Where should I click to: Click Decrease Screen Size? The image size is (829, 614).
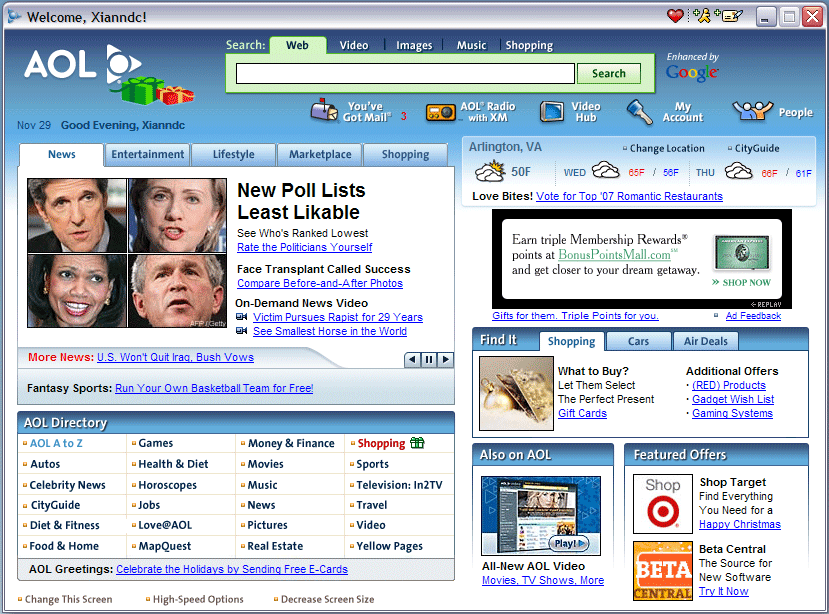[x=327, y=599]
